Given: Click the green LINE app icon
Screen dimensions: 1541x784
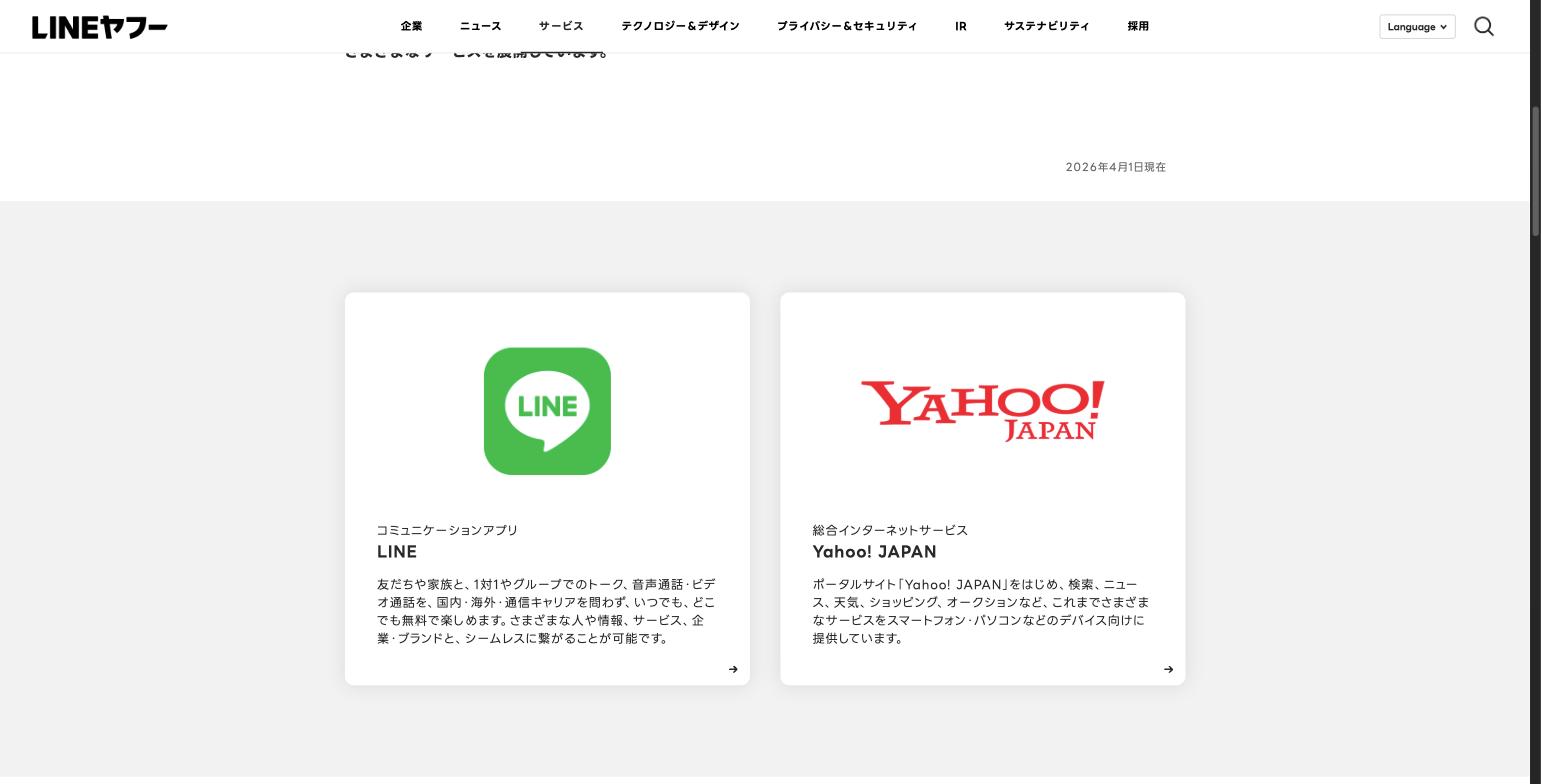Looking at the screenshot, I should pyautogui.click(x=547, y=411).
